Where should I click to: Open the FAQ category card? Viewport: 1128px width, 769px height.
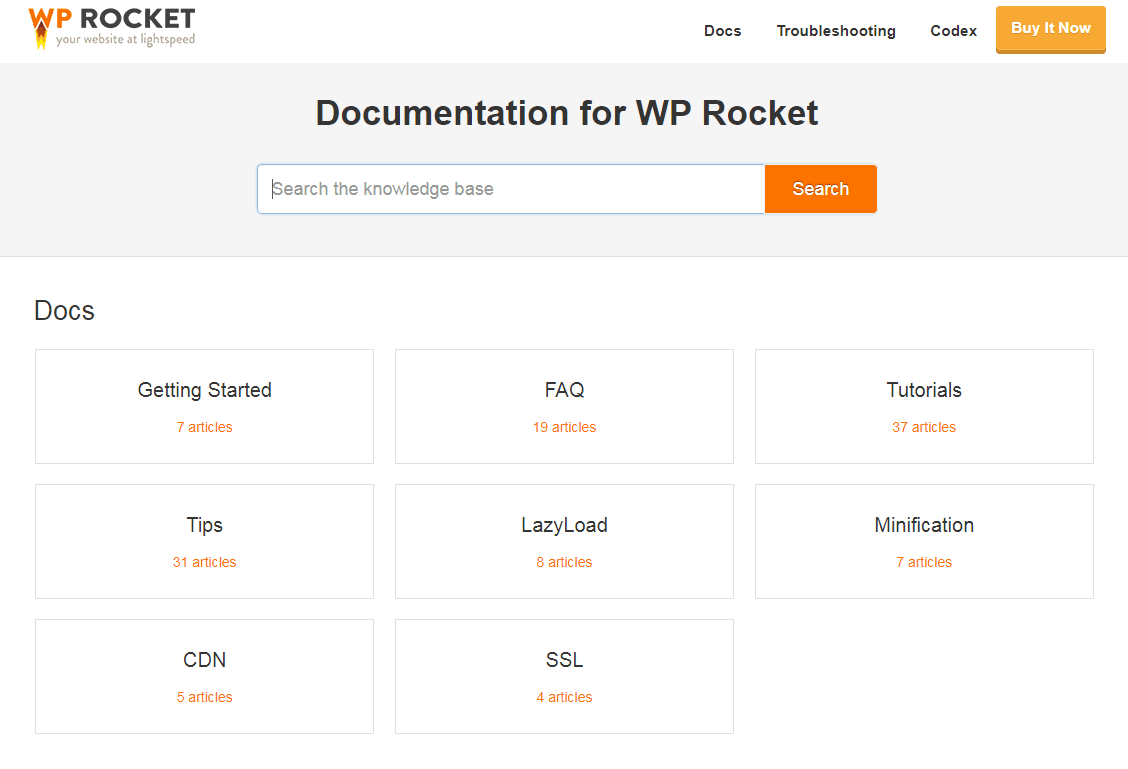(564, 391)
